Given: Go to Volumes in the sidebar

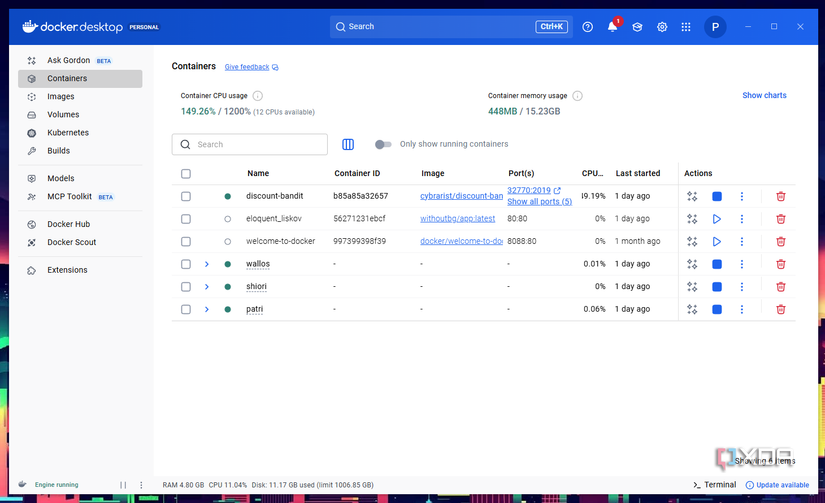Looking at the screenshot, I should tap(80, 115).
